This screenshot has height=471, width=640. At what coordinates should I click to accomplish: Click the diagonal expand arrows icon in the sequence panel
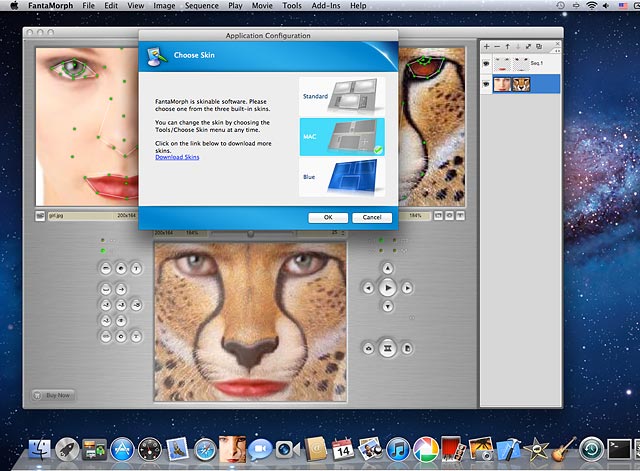pos(529,47)
